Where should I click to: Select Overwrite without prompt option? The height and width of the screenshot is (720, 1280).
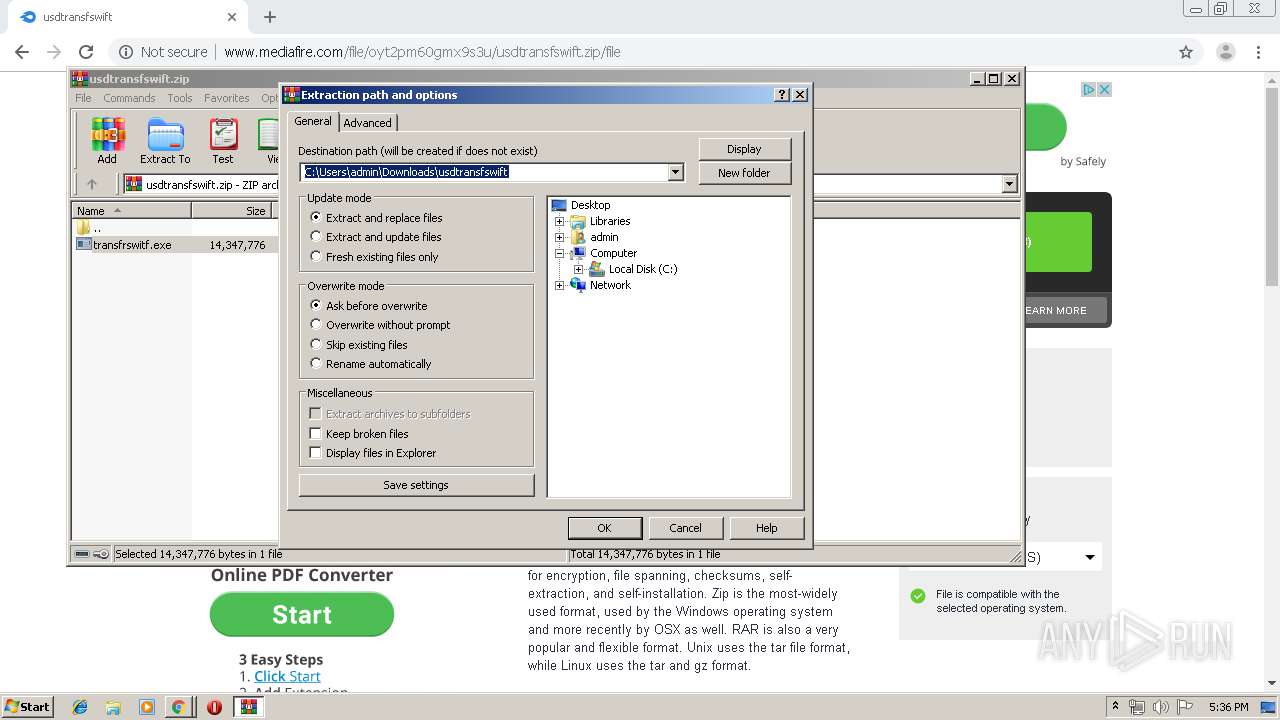pyautogui.click(x=316, y=325)
